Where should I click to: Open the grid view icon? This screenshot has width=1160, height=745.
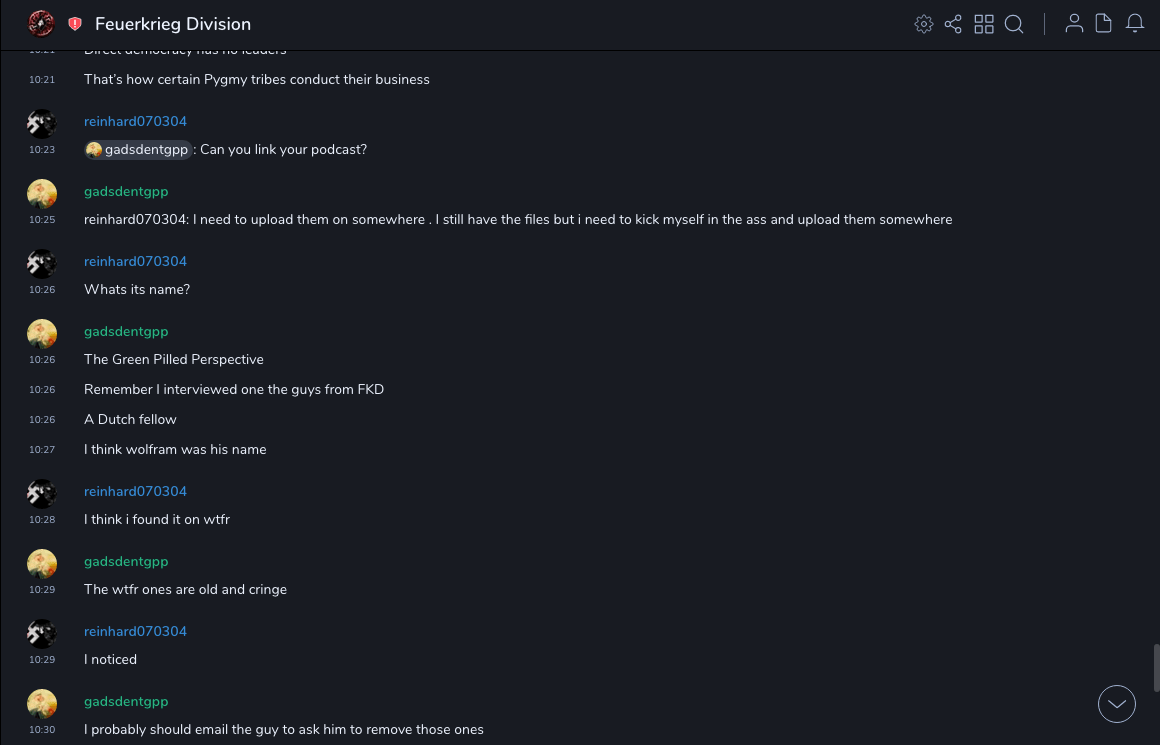[x=984, y=24]
